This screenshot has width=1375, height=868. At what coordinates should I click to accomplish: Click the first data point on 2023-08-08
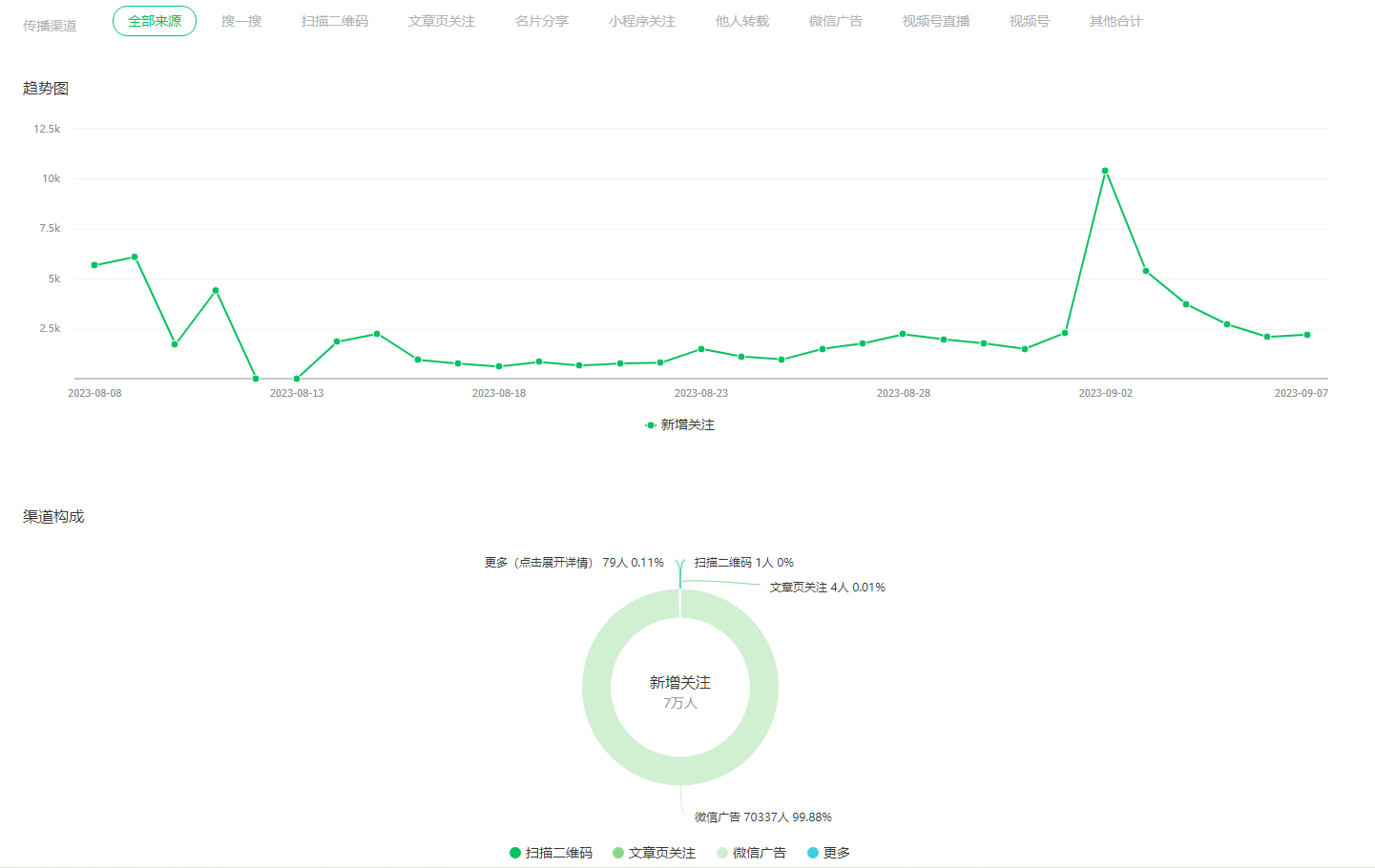pos(94,265)
